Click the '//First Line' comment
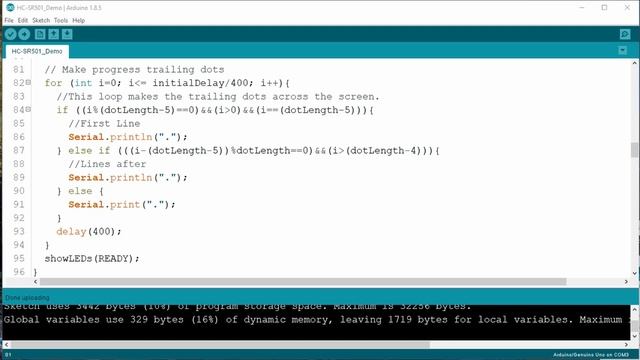The height and width of the screenshot is (360, 640). click(104, 123)
